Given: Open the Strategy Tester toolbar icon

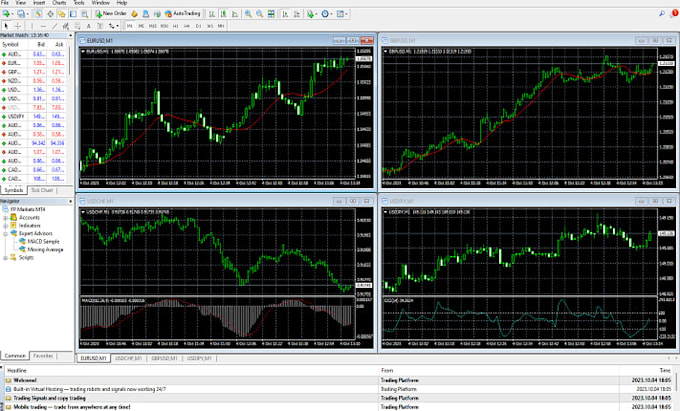Looking at the screenshot, I should pyautogui.click(x=85, y=14).
